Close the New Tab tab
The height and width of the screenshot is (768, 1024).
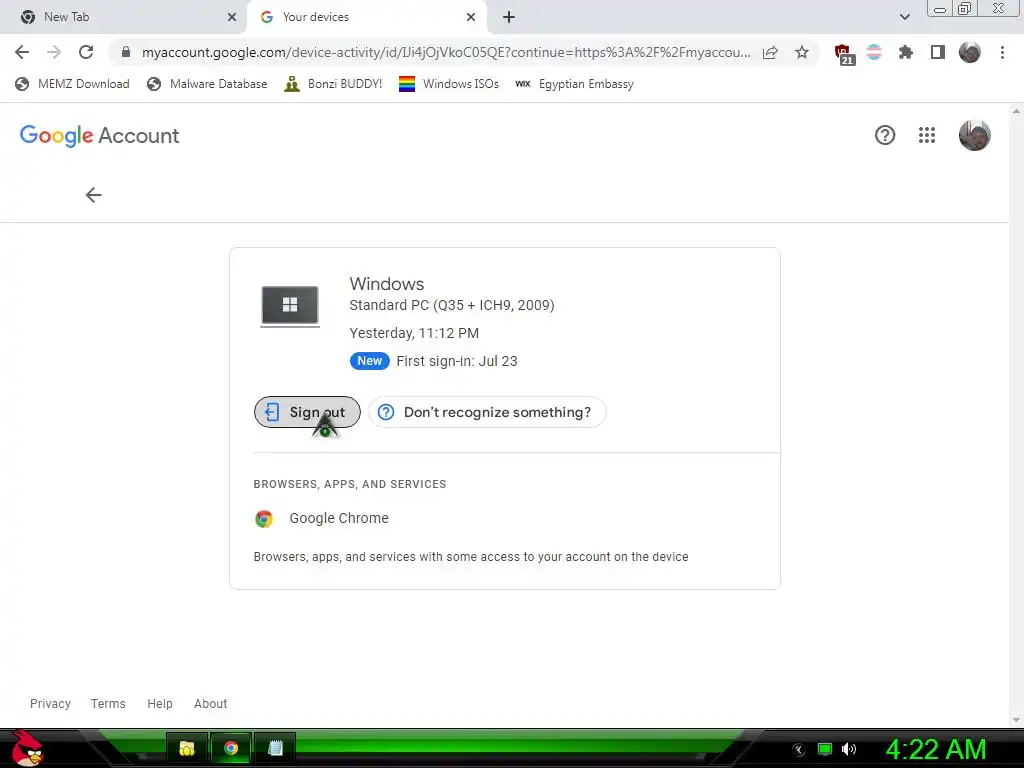(231, 17)
